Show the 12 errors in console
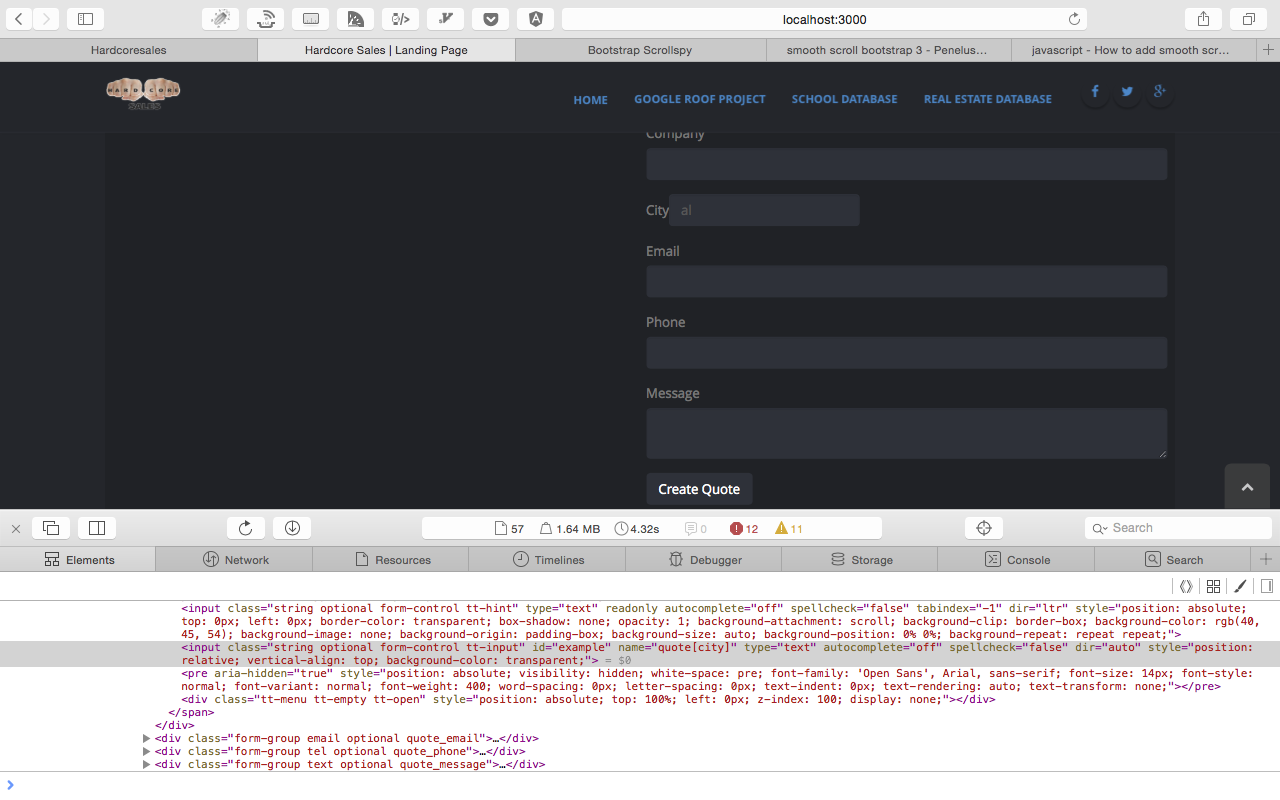1280x800 pixels. click(x=744, y=529)
